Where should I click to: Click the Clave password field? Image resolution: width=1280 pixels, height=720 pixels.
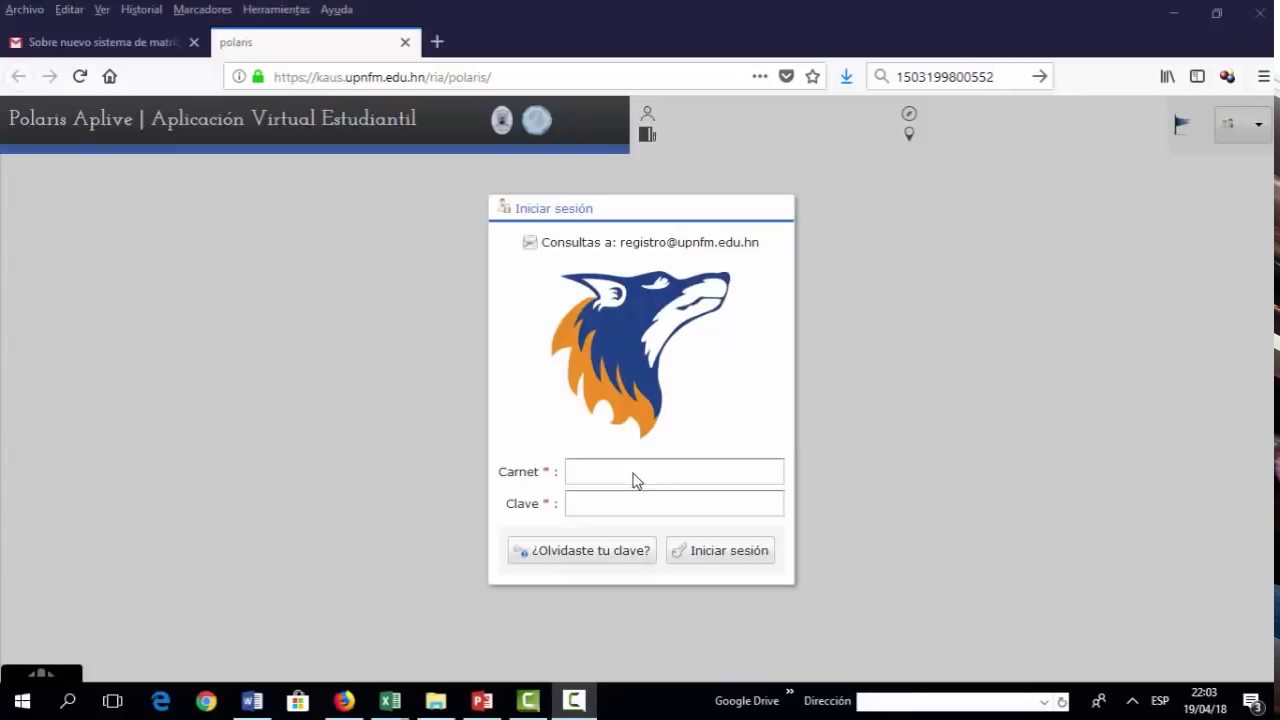click(x=674, y=503)
